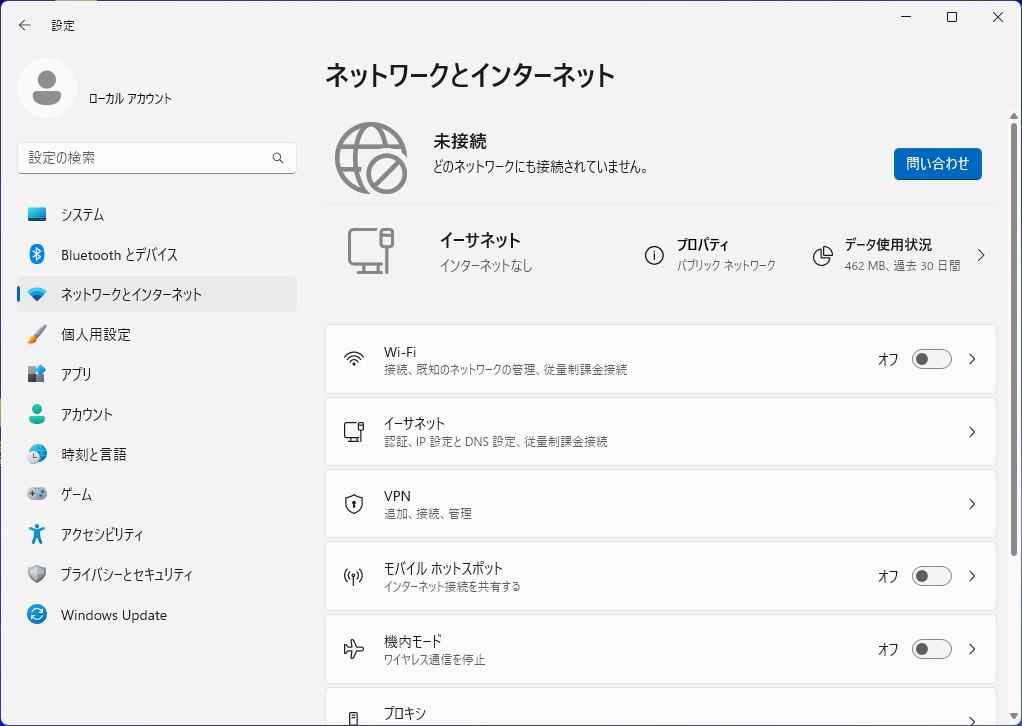Click the プロパティ info circle icon
The width and height of the screenshot is (1022, 726).
coord(654,255)
